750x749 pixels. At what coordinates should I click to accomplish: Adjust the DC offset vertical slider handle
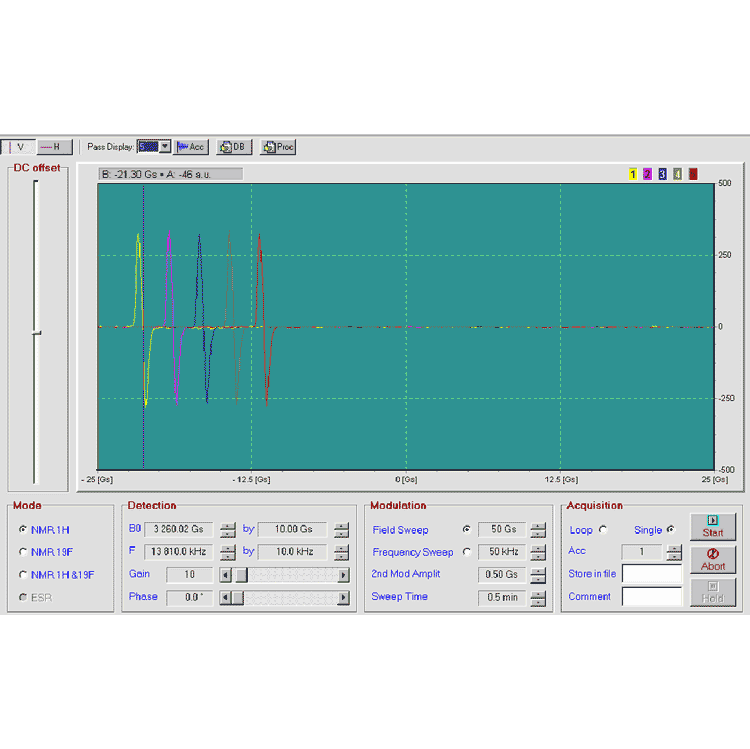pos(36,332)
